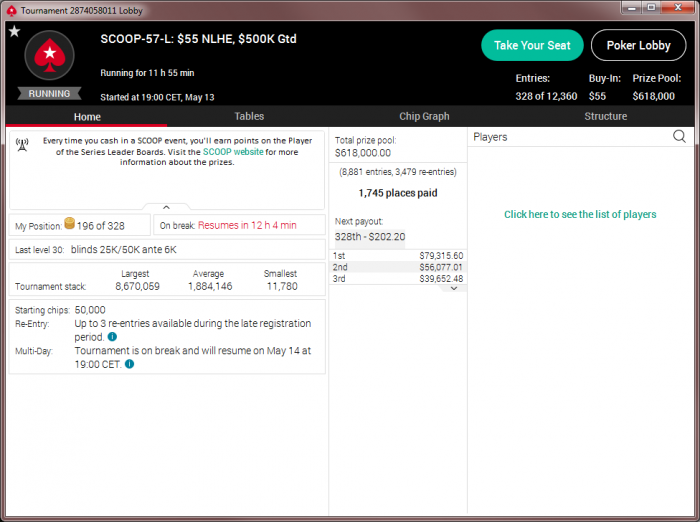
Task: Close the Tournament Lobby window
Action: click(x=678, y=8)
